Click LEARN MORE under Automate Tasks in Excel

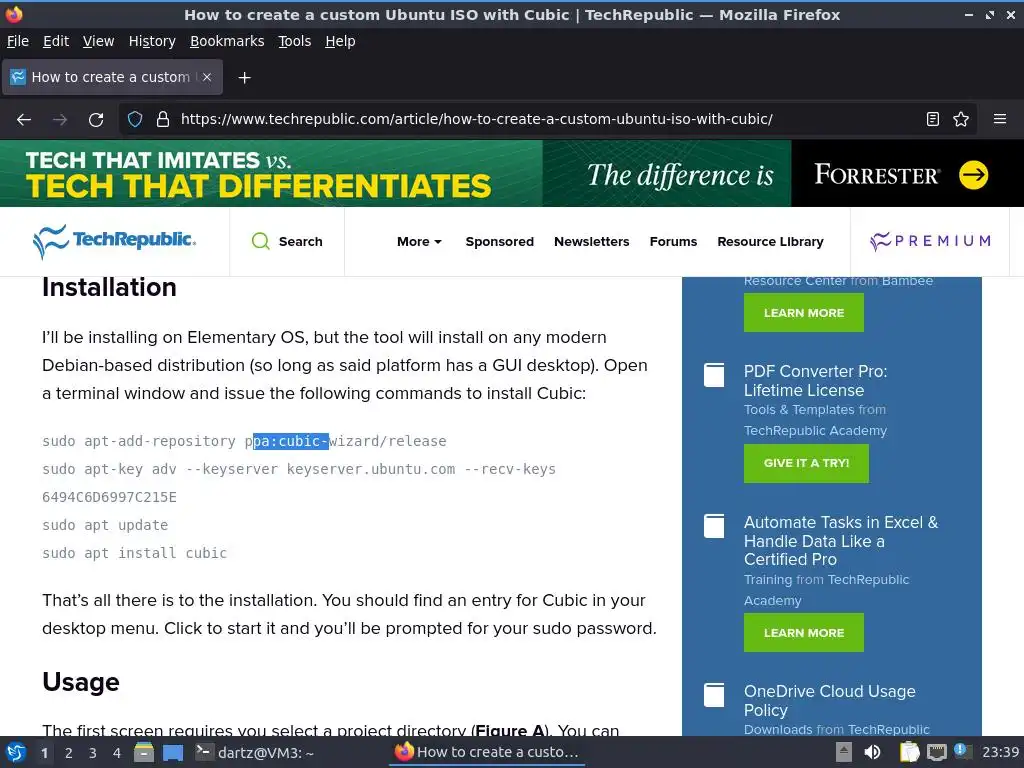804,633
